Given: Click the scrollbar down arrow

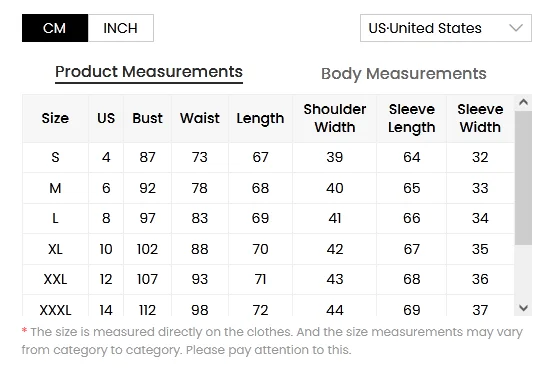Looking at the screenshot, I should [523, 308].
